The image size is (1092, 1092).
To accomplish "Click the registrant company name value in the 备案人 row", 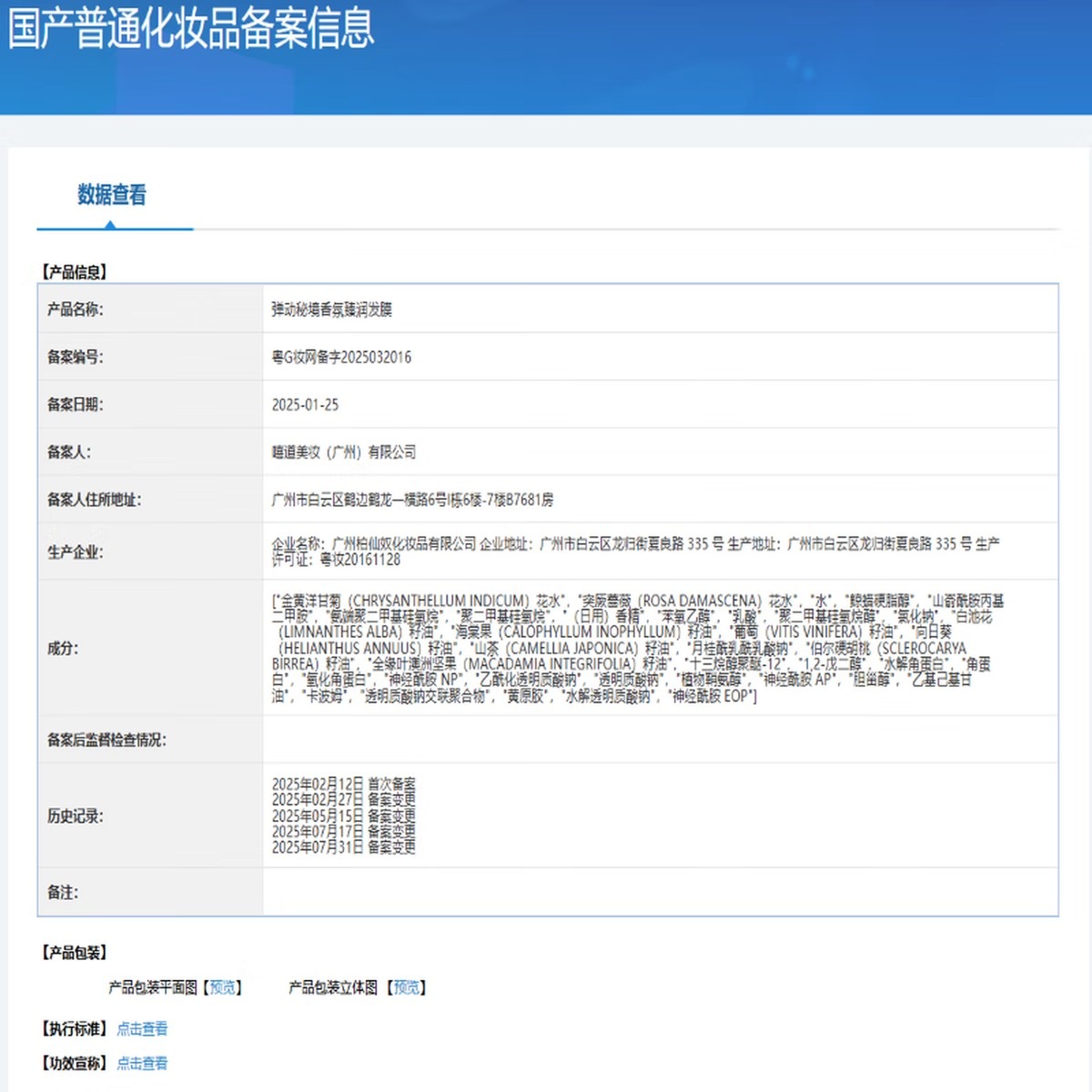I will tap(344, 452).
